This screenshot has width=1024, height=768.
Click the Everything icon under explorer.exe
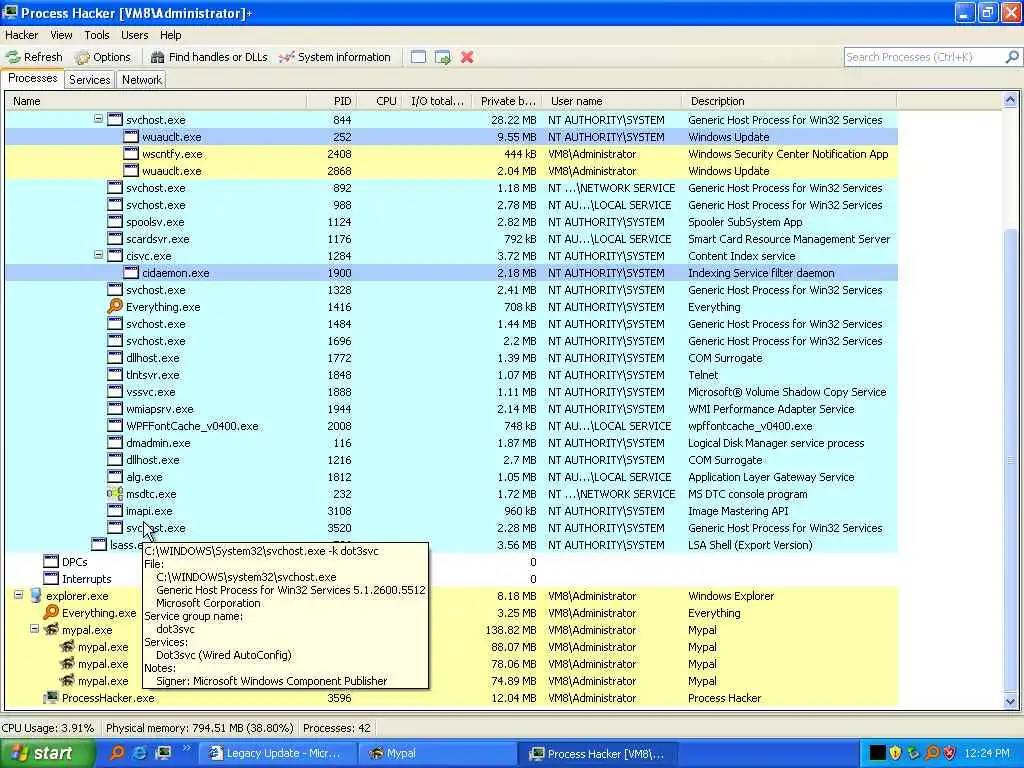pyautogui.click(x=51, y=613)
